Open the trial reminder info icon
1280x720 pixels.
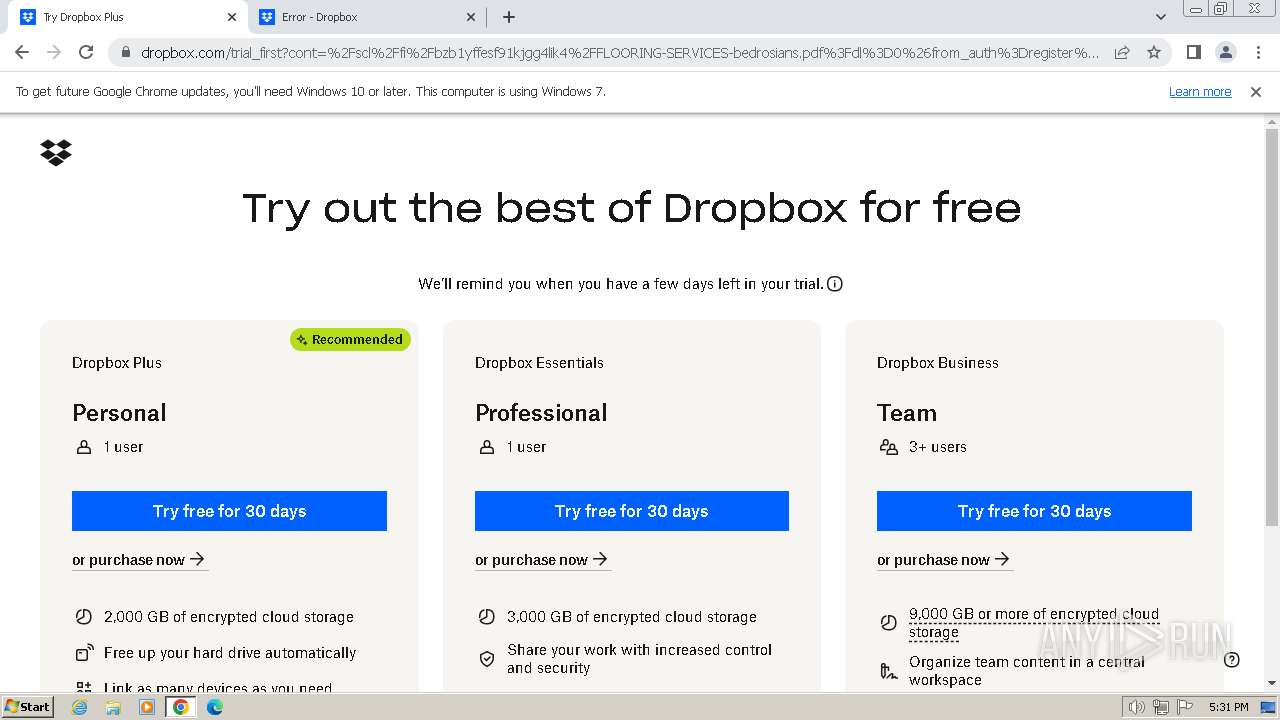(835, 284)
